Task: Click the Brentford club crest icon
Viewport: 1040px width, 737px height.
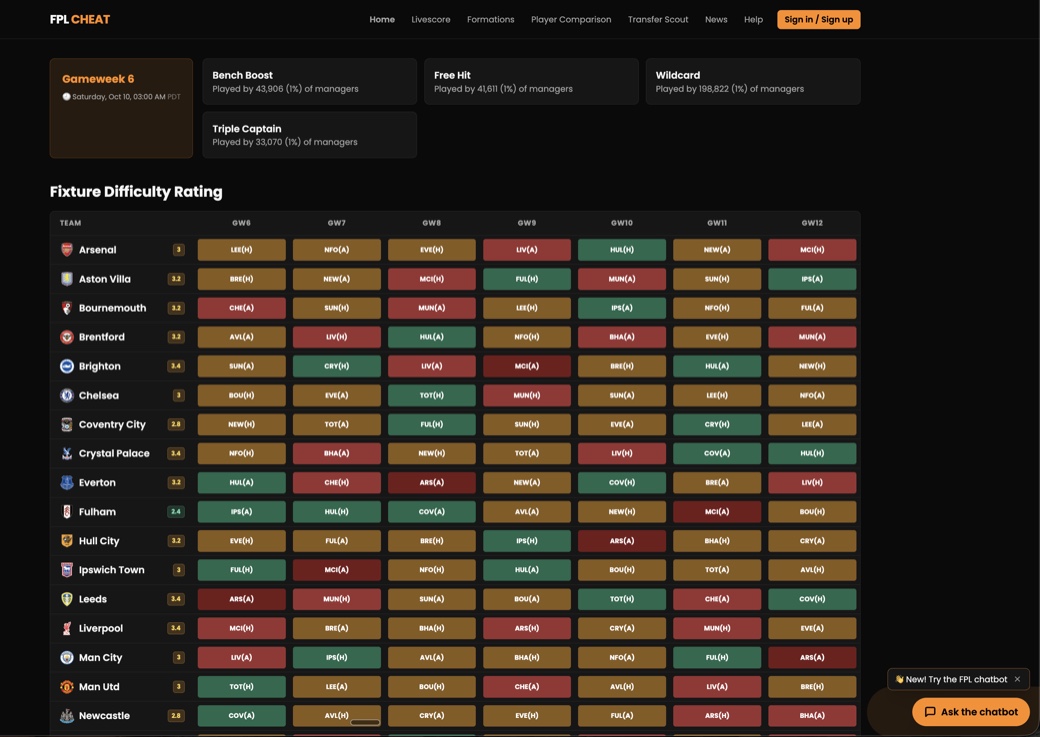Action: pos(67,337)
